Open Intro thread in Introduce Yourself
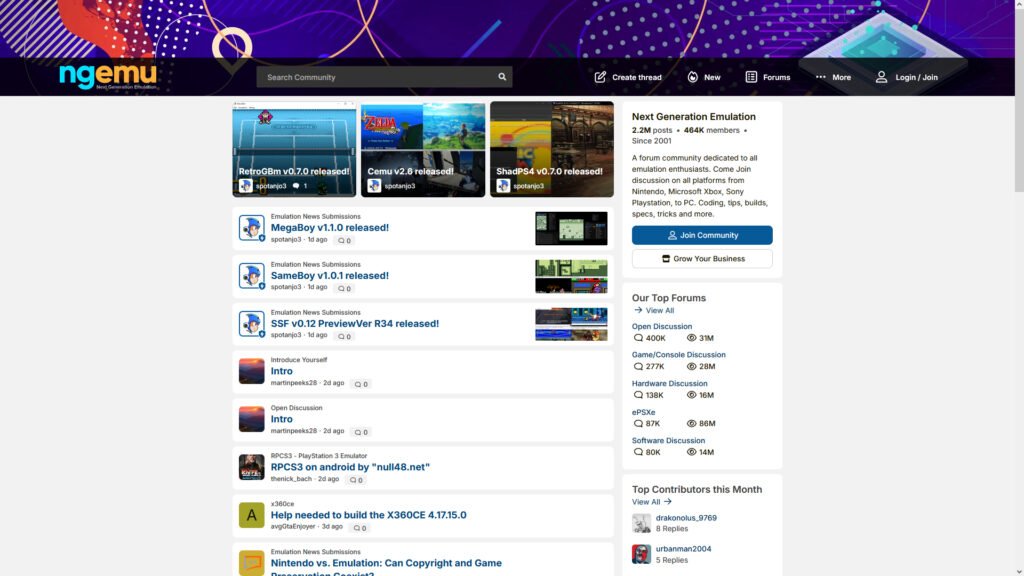 coord(281,371)
